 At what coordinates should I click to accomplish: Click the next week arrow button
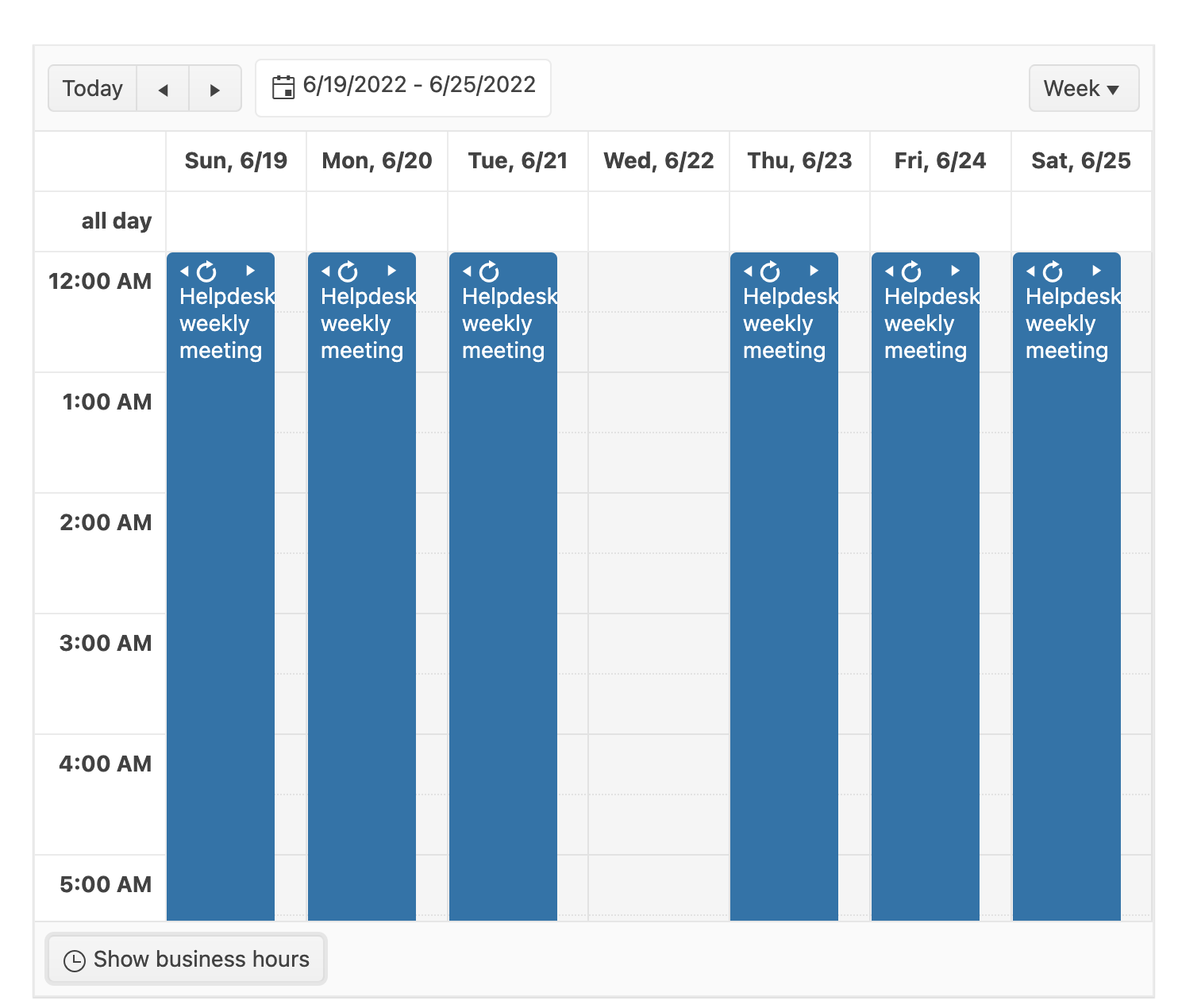[x=214, y=89]
